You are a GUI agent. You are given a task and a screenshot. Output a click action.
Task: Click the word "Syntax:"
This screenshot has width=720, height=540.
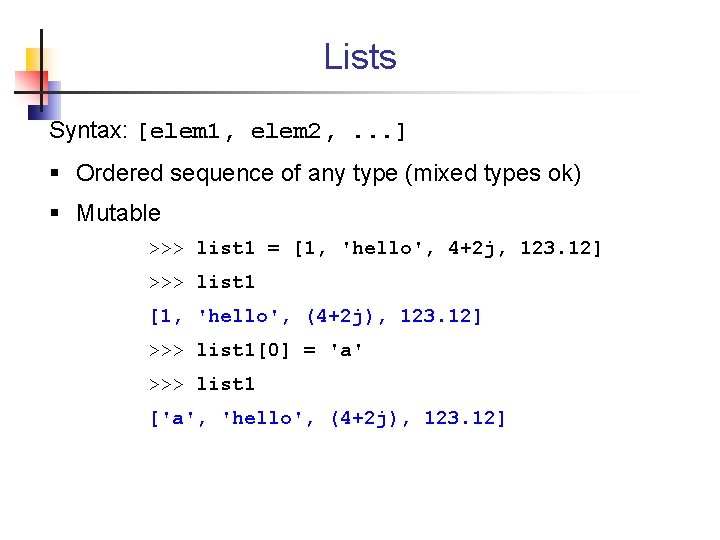click(88, 130)
